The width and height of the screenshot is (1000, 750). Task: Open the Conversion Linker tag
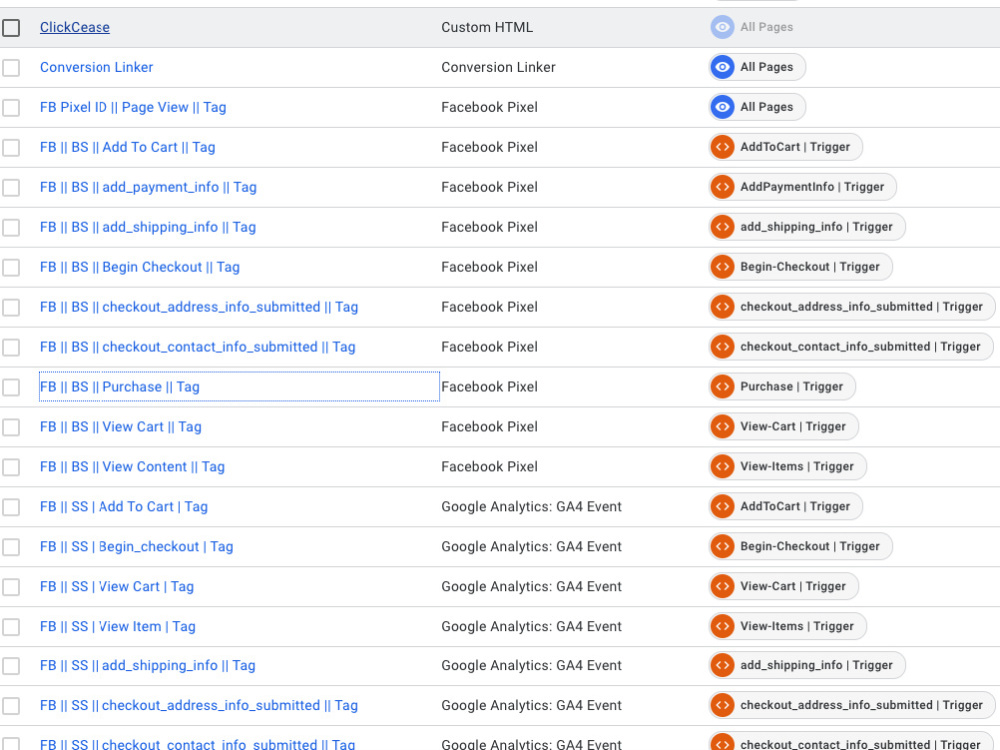click(96, 67)
